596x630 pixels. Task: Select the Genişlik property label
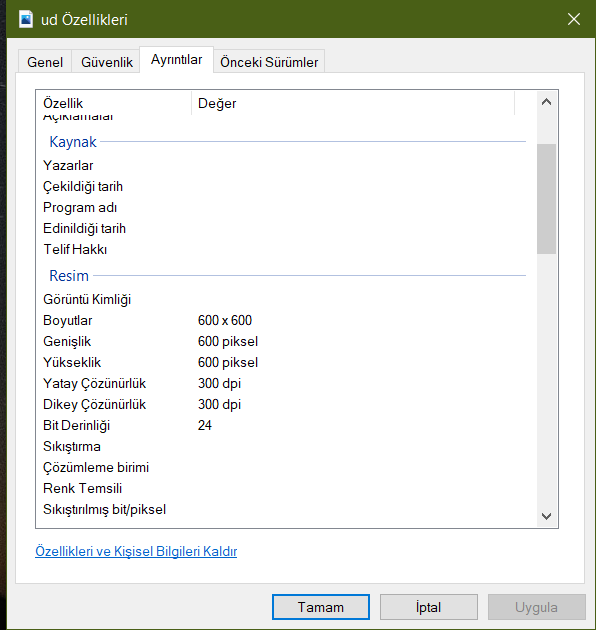coord(67,342)
